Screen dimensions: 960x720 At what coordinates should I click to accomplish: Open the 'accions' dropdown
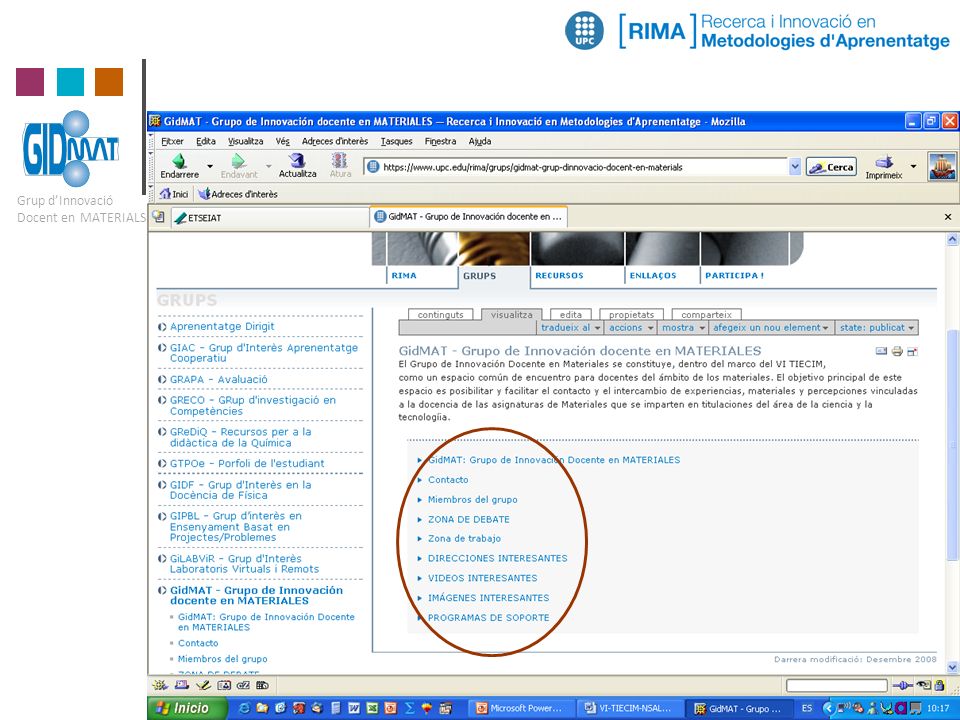631,328
